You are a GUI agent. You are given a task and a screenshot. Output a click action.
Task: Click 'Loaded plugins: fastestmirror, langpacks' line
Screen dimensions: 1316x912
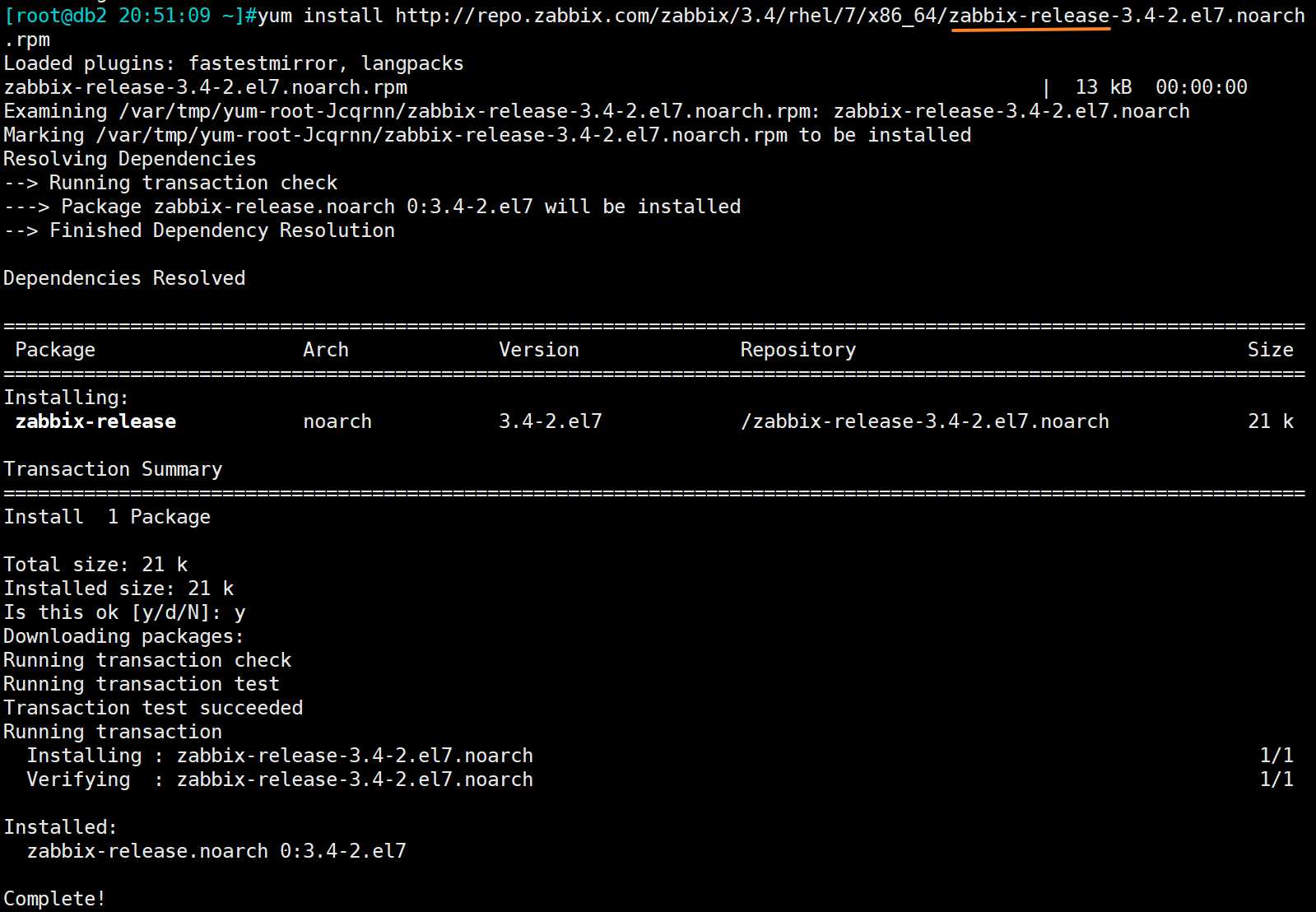pyautogui.click(x=234, y=63)
